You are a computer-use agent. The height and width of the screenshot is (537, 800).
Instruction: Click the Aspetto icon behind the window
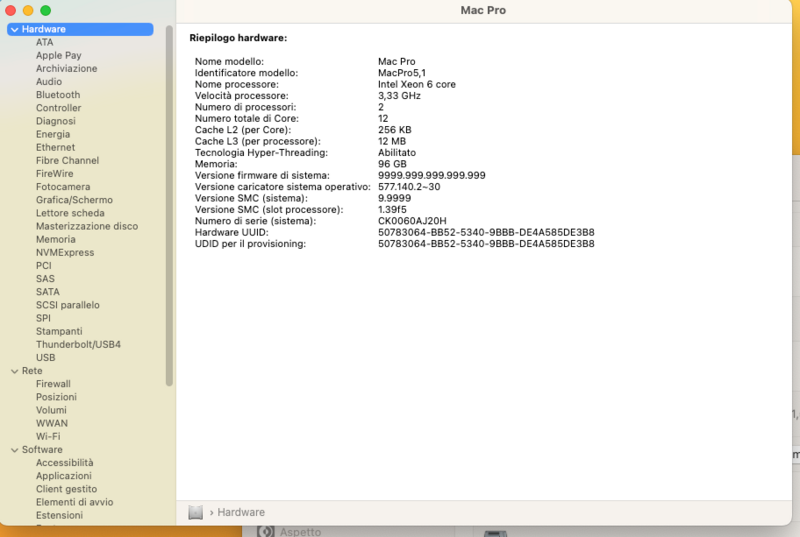267,531
